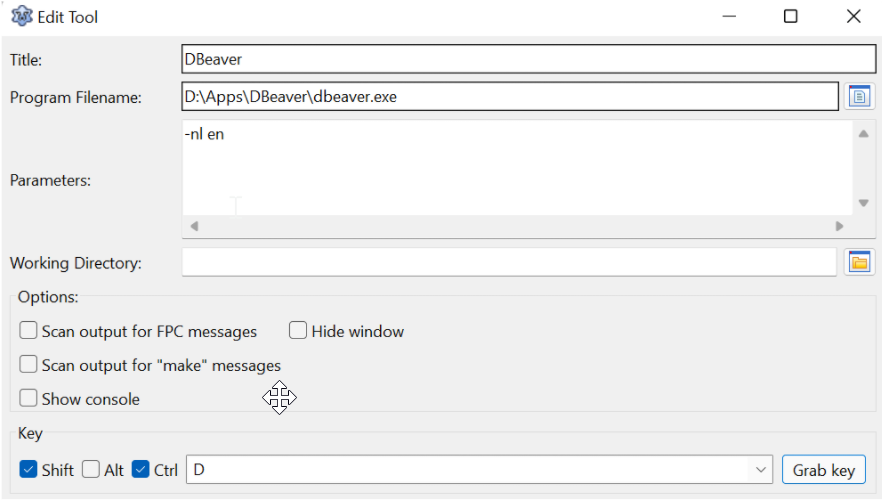
Task: Enable the Alt modifier checkbox
Action: pyautogui.click(x=91, y=469)
